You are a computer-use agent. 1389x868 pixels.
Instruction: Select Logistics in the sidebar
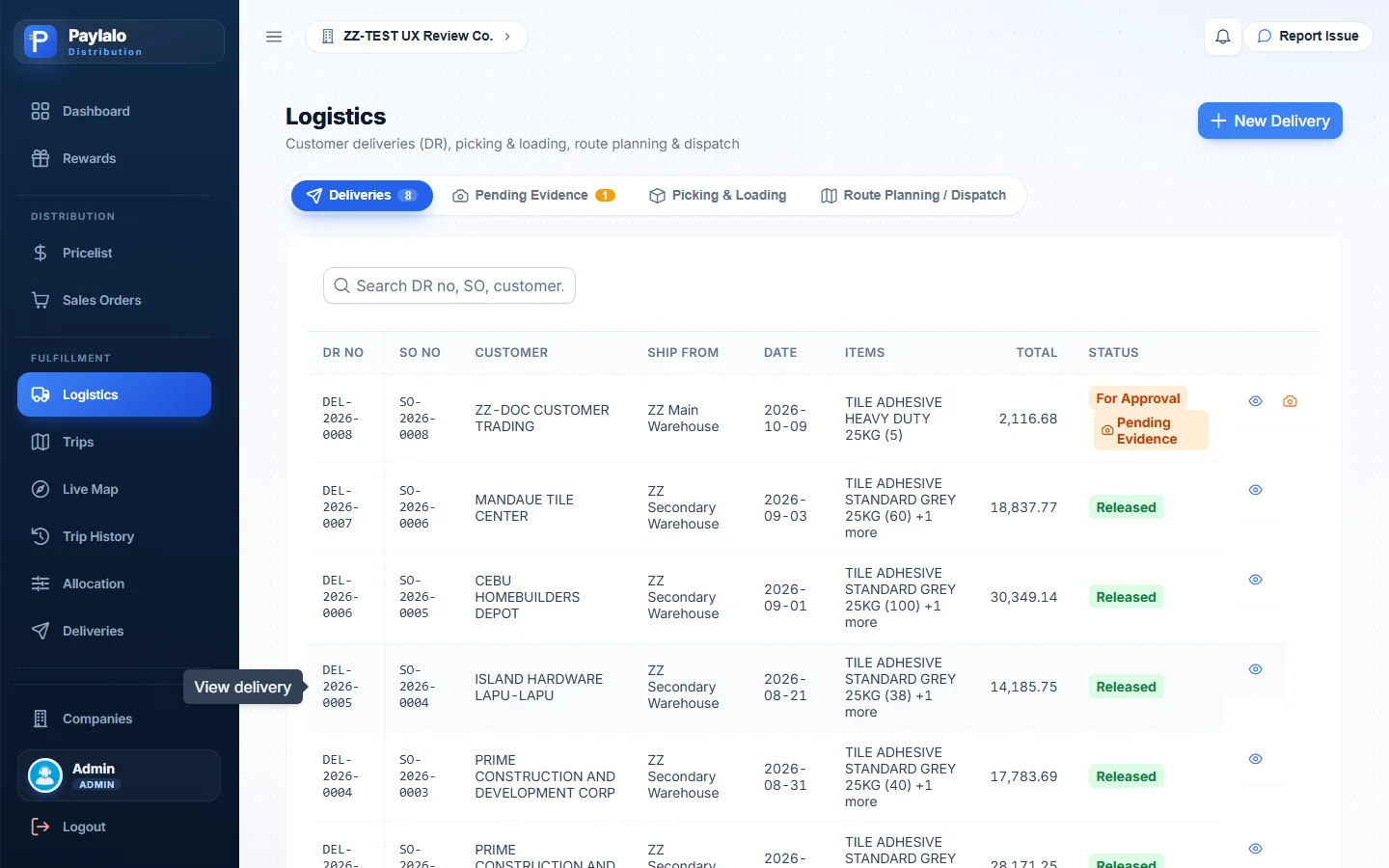114,394
